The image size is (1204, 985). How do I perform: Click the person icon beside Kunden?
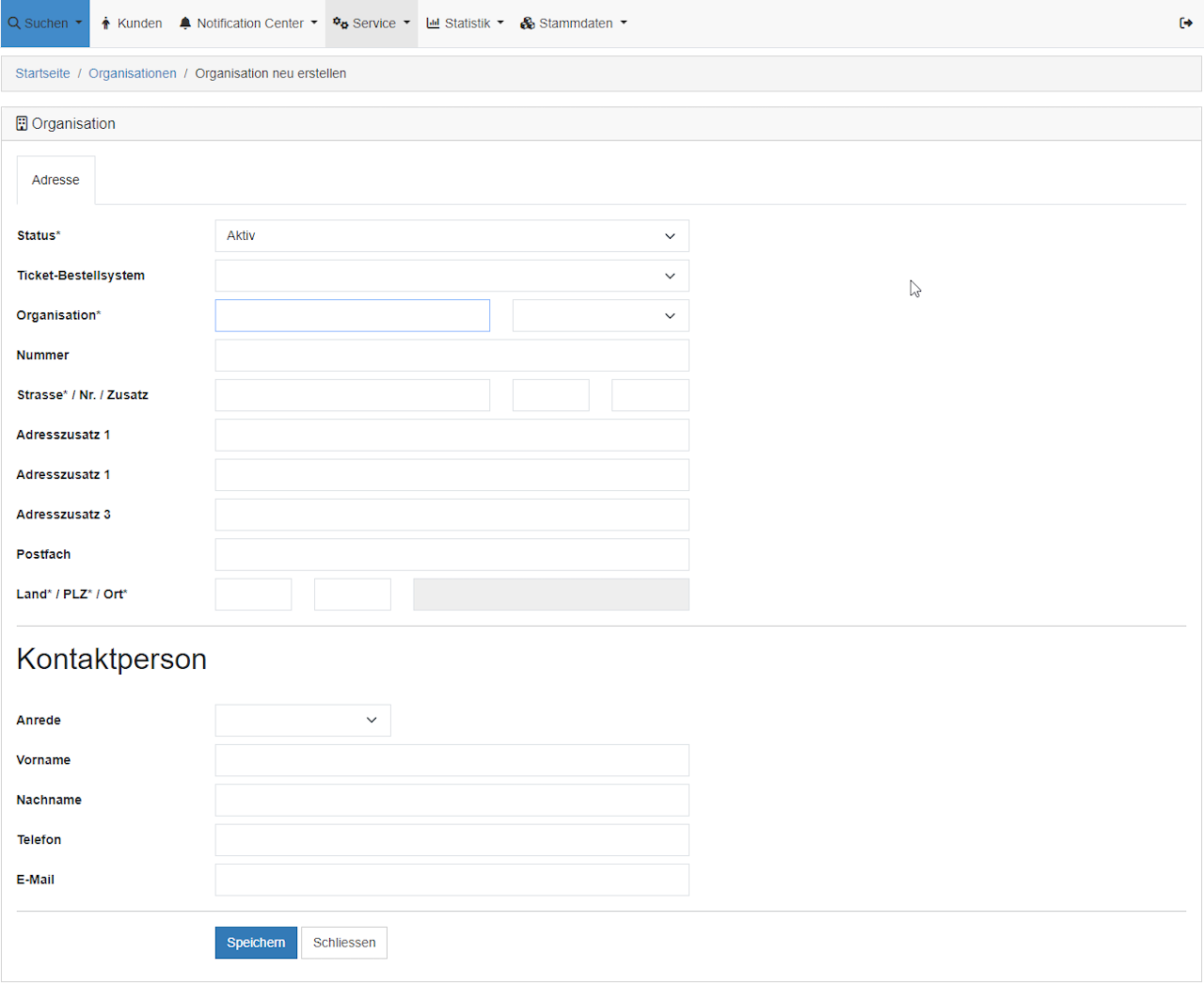tap(106, 24)
